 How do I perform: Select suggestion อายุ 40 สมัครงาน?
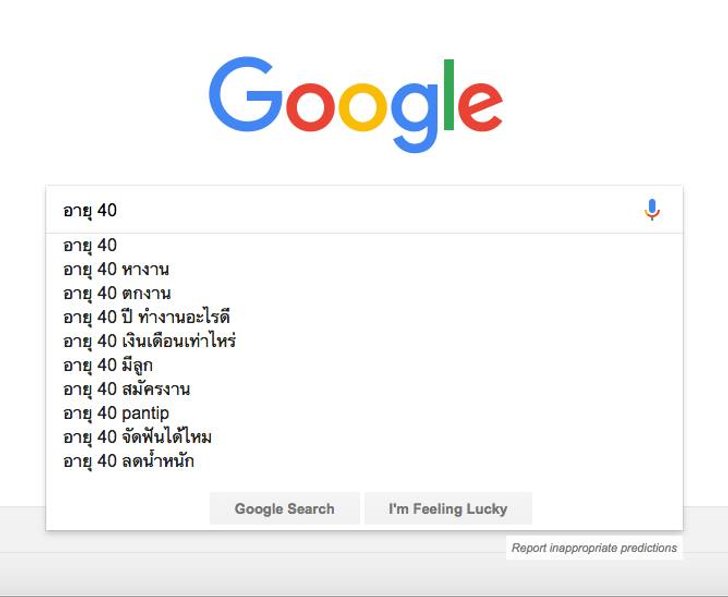click(364, 389)
